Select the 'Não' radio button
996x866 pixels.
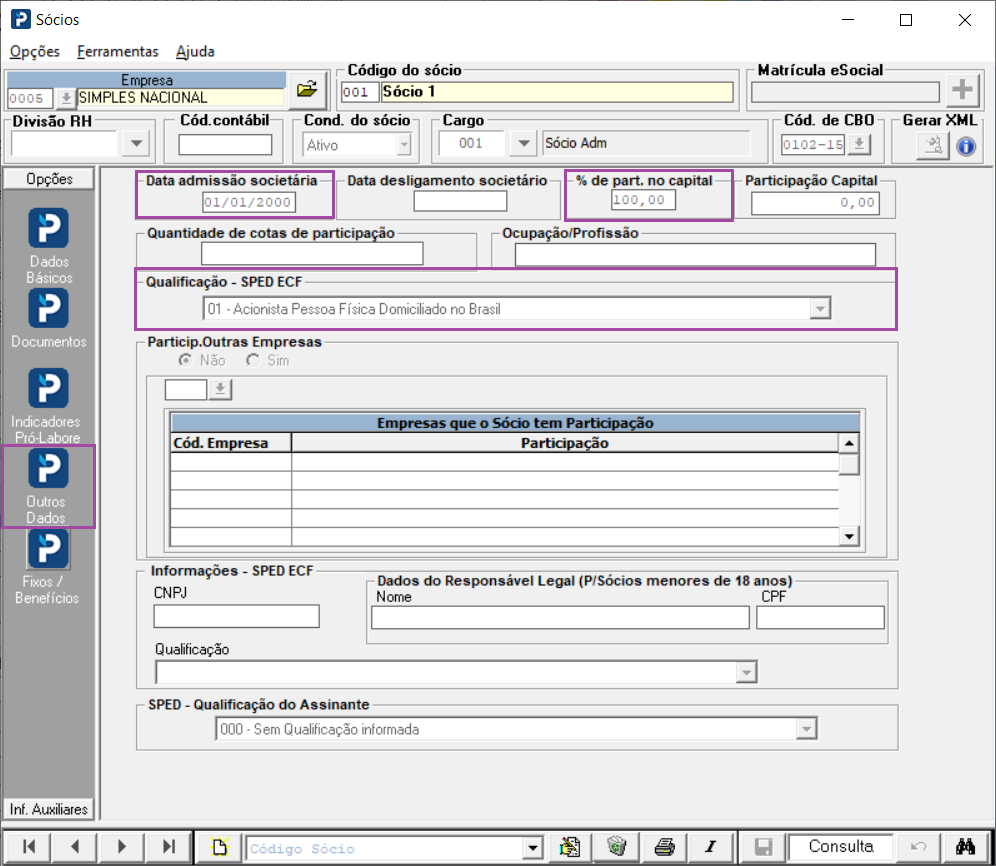pos(185,360)
